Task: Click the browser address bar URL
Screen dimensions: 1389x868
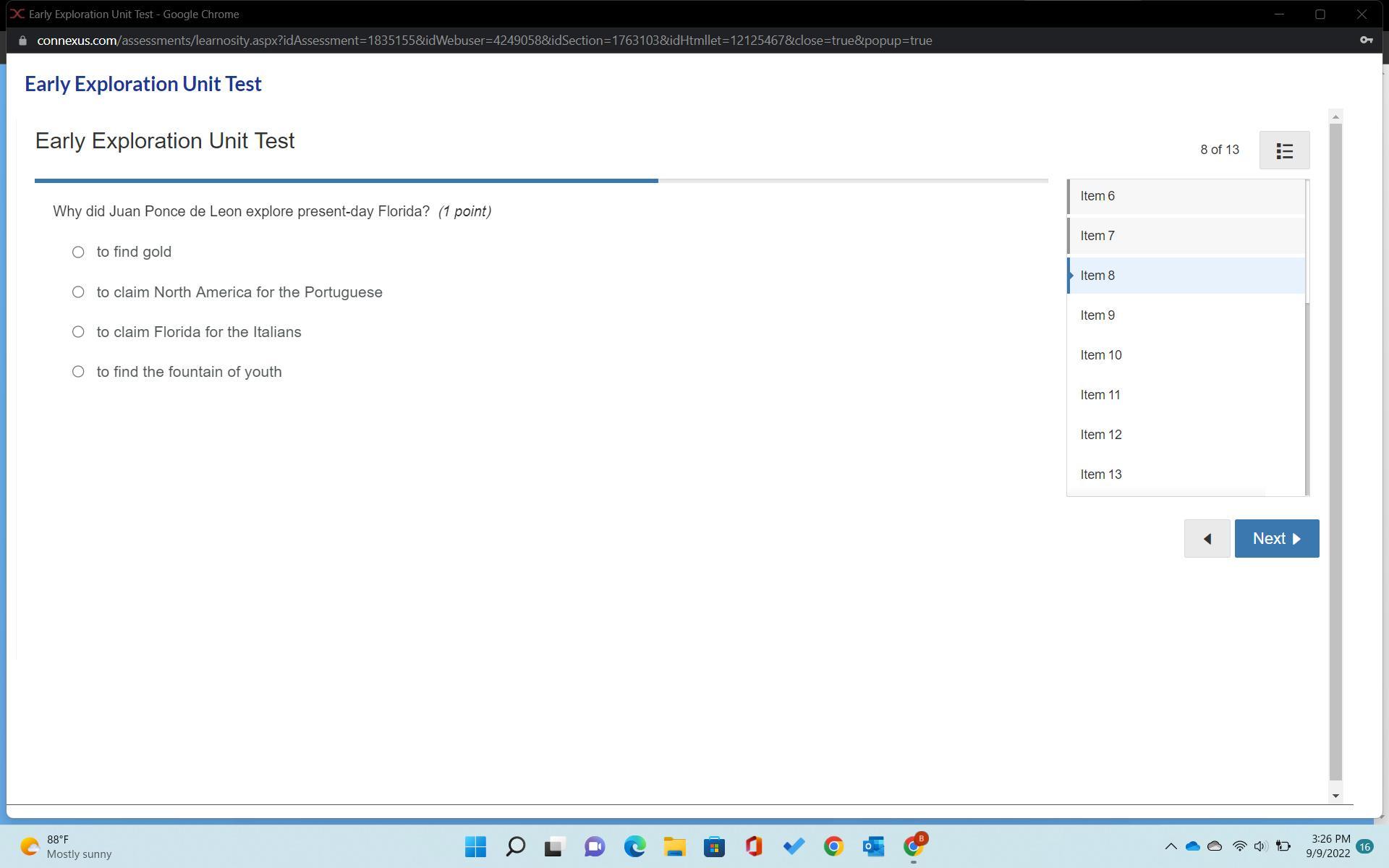Action: coord(484,41)
